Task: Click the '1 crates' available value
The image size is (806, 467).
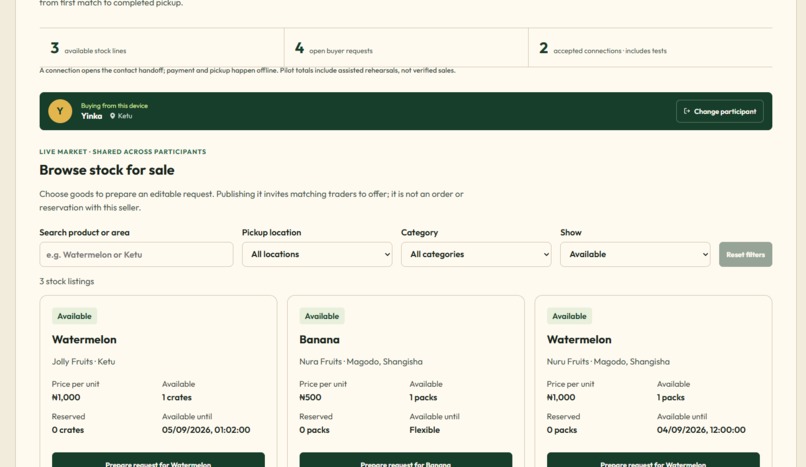Action: [x=177, y=398]
